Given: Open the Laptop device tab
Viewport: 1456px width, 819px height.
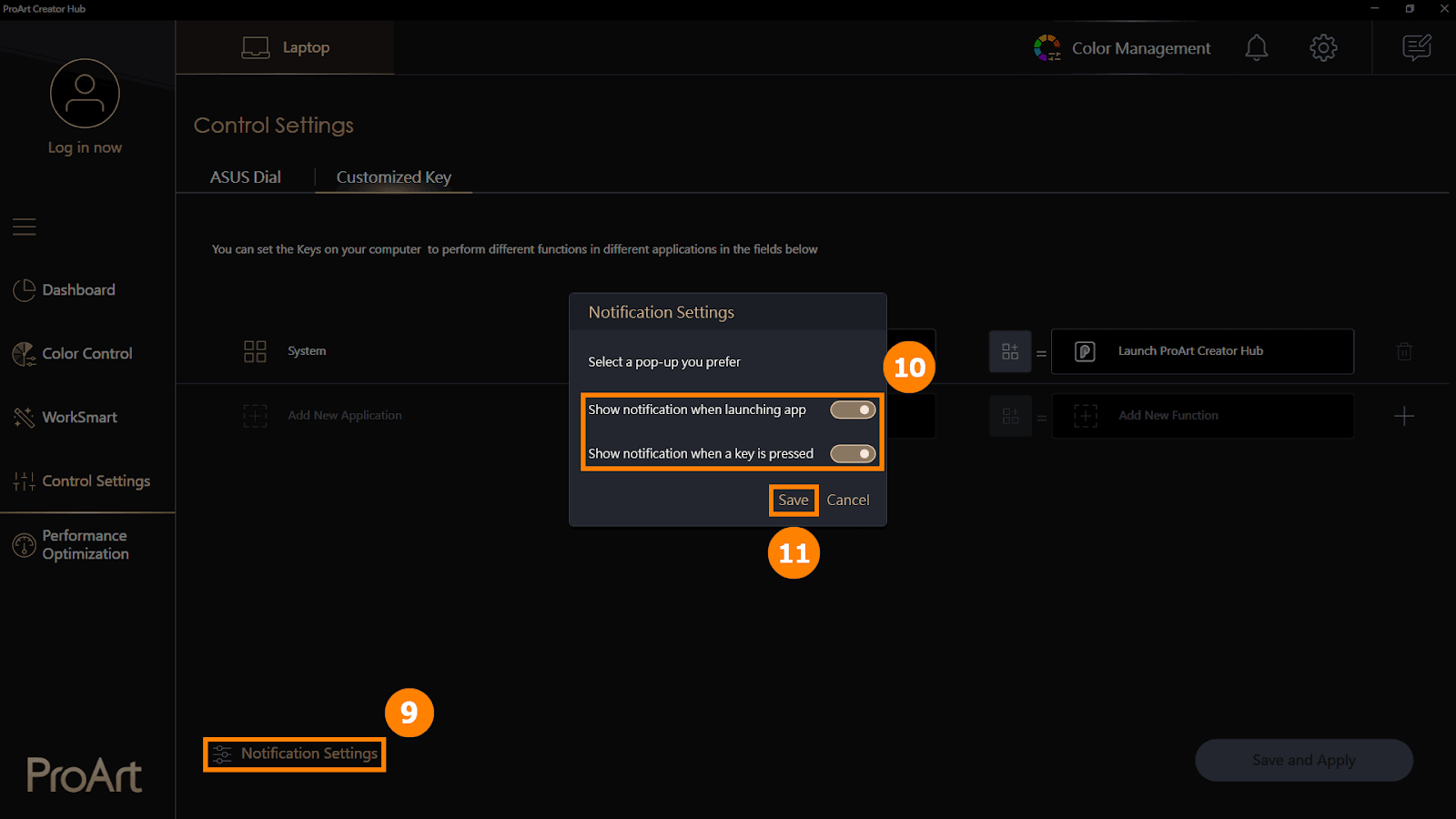Looking at the screenshot, I should click(x=285, y=47).
